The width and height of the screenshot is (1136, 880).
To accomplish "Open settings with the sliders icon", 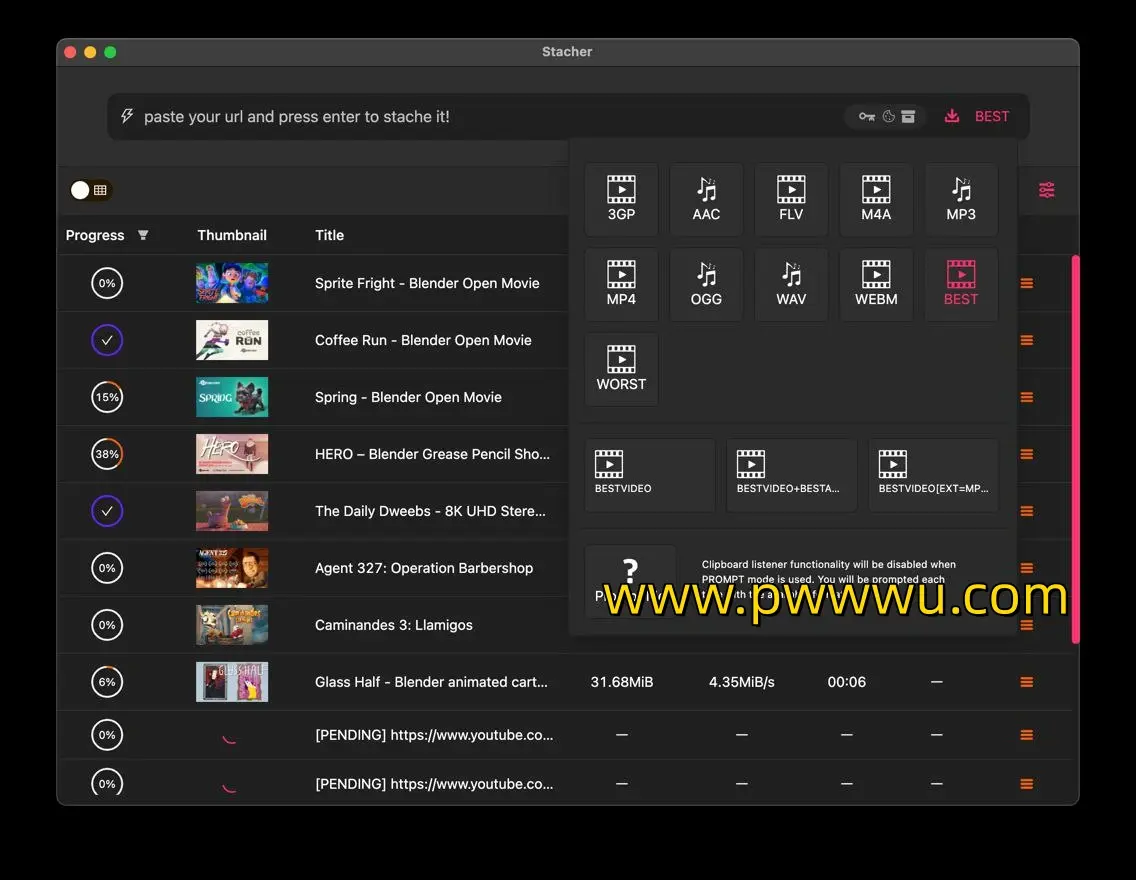I will pos(1046,190).
